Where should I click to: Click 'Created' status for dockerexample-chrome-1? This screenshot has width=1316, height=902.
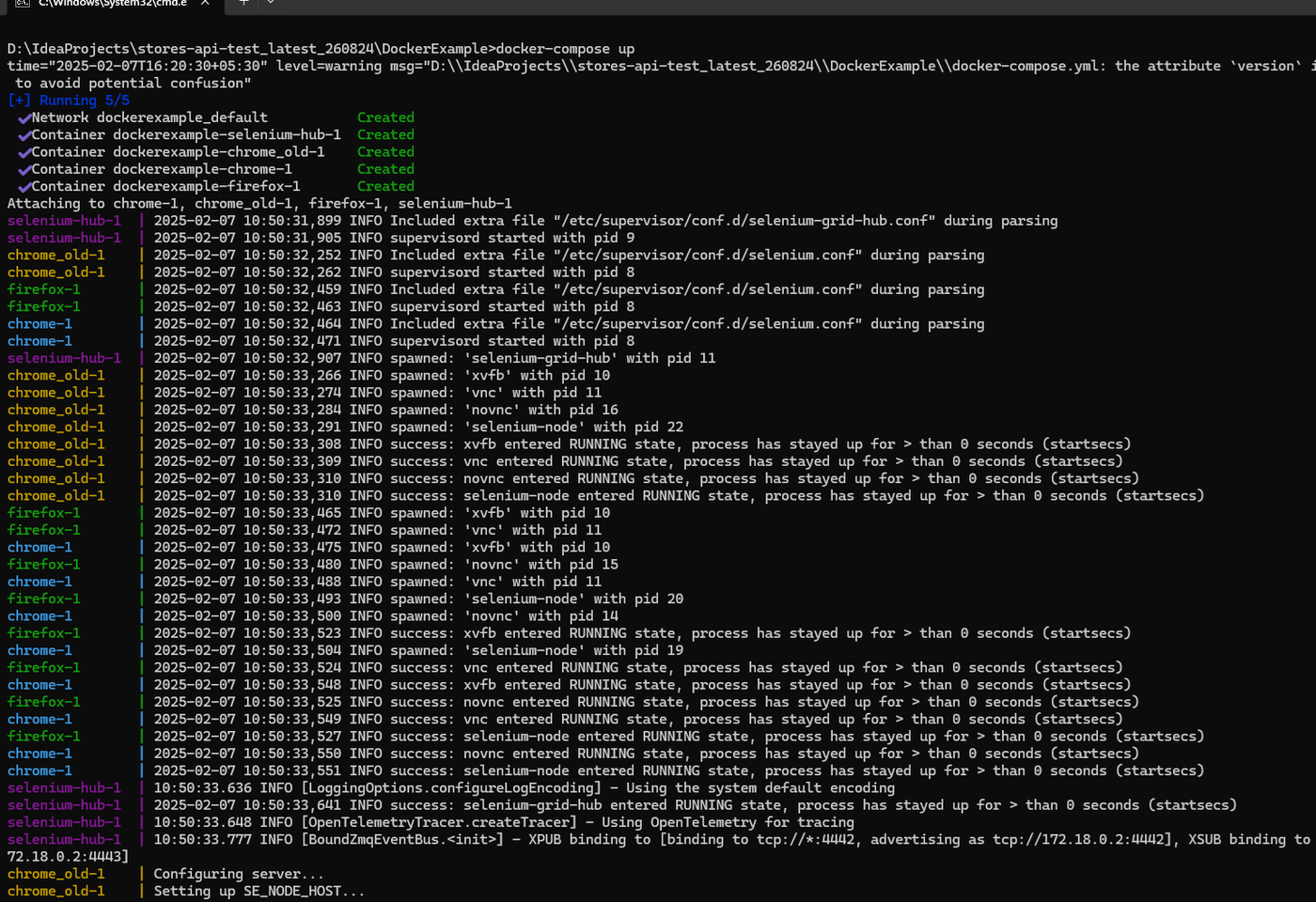tap(385, 169)
